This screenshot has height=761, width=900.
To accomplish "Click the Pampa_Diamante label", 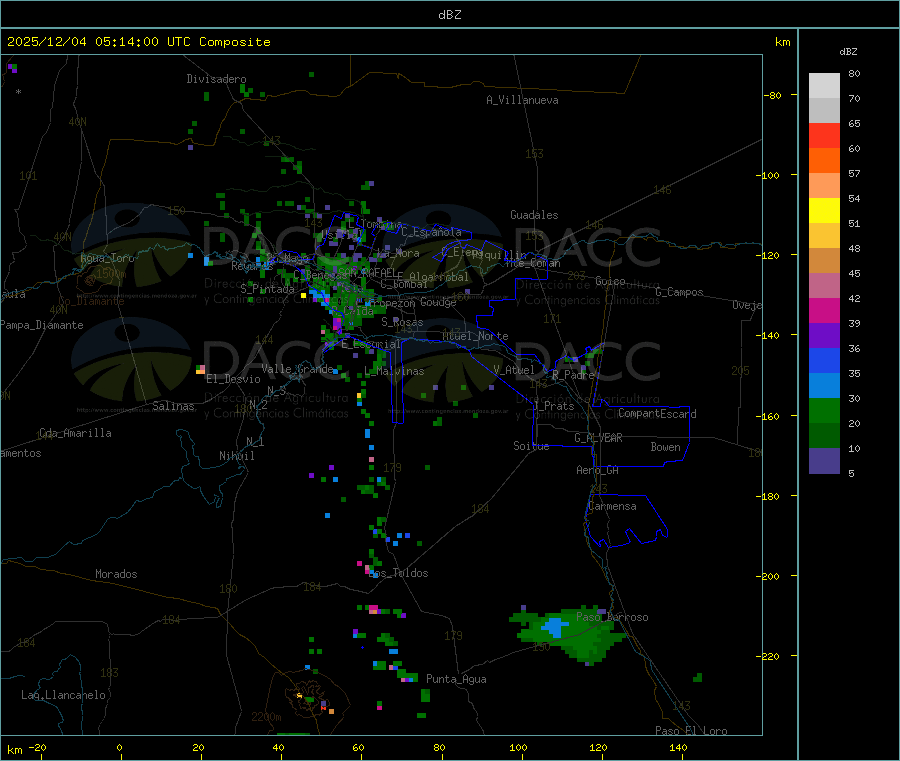I will pos(42,325).
